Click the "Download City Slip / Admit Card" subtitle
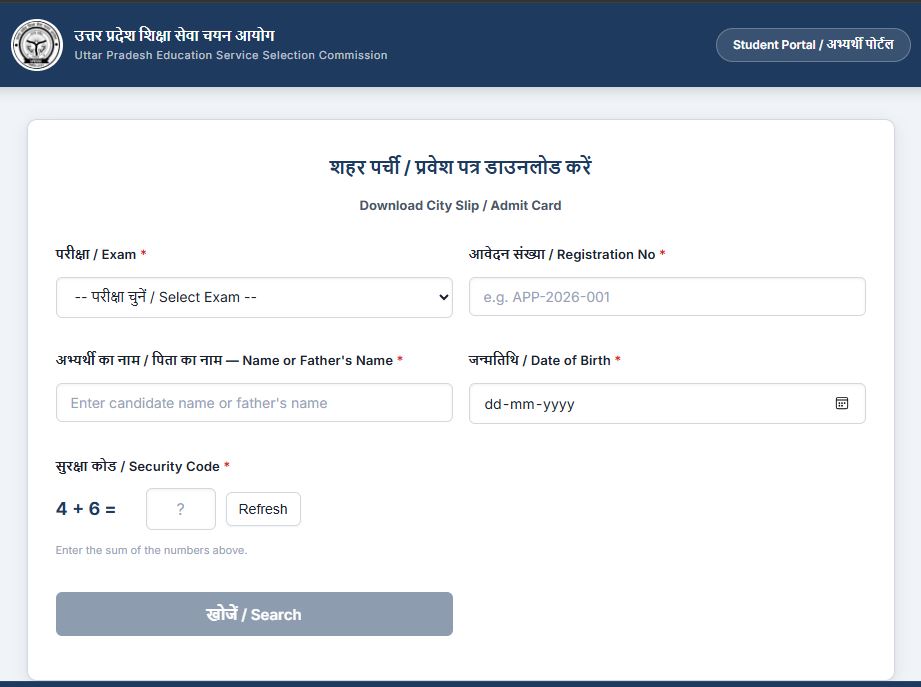The width and height of the screenshot is (921, 687). [460, 205]
